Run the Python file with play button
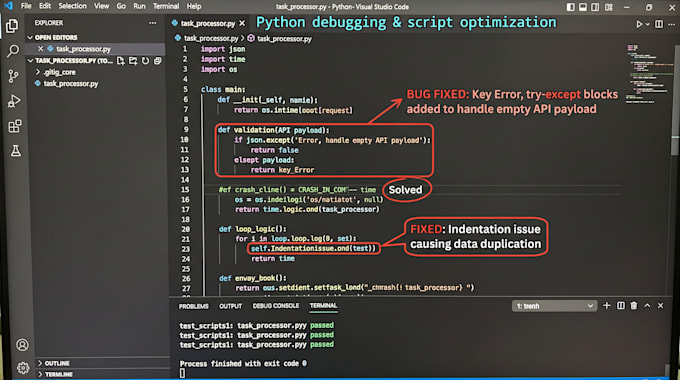The width and height of the screenshot is (680, 380). [x=639, y=24]
